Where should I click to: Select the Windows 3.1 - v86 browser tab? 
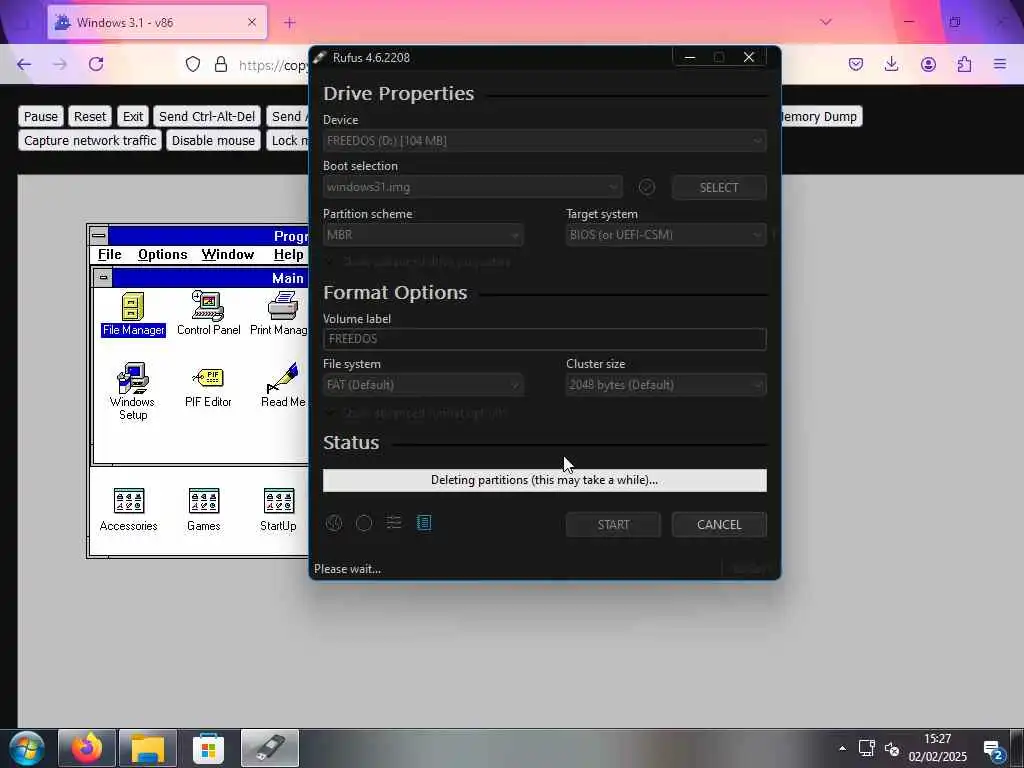point(157,22)
